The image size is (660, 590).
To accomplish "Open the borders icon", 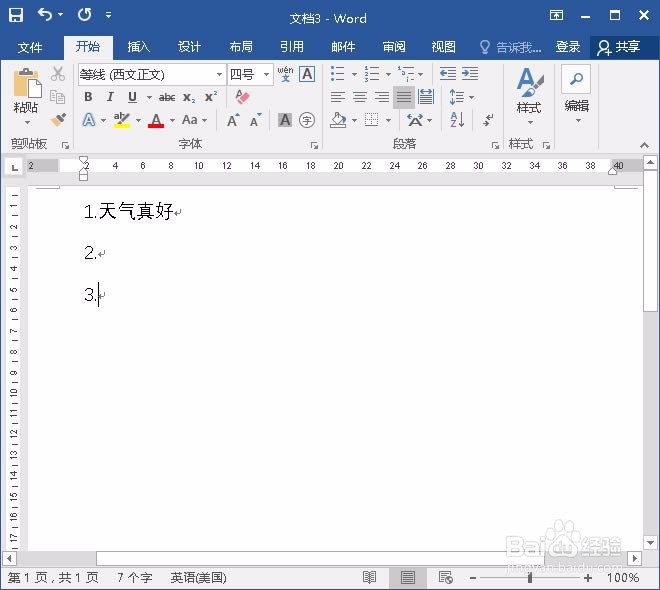I will coord(372,120).
